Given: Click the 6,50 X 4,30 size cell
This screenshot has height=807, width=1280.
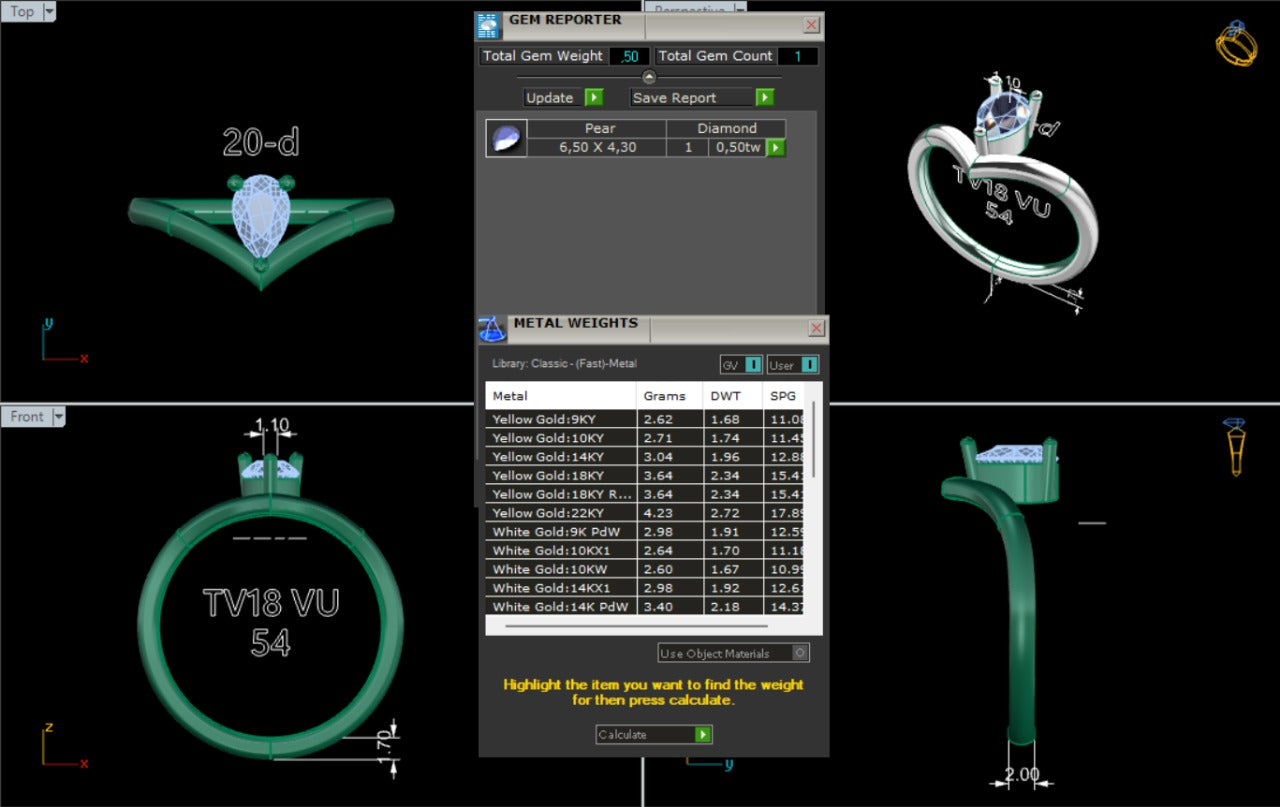Looking at the screenshot, I should pyautogui.click(x=597, y=147).
